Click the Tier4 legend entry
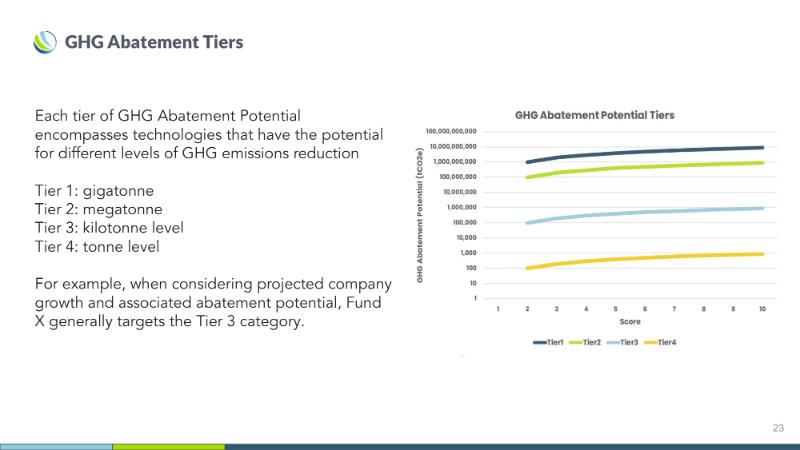Viewport: 800px width, 450px height. pyautogui.click(x=662, y=342)
